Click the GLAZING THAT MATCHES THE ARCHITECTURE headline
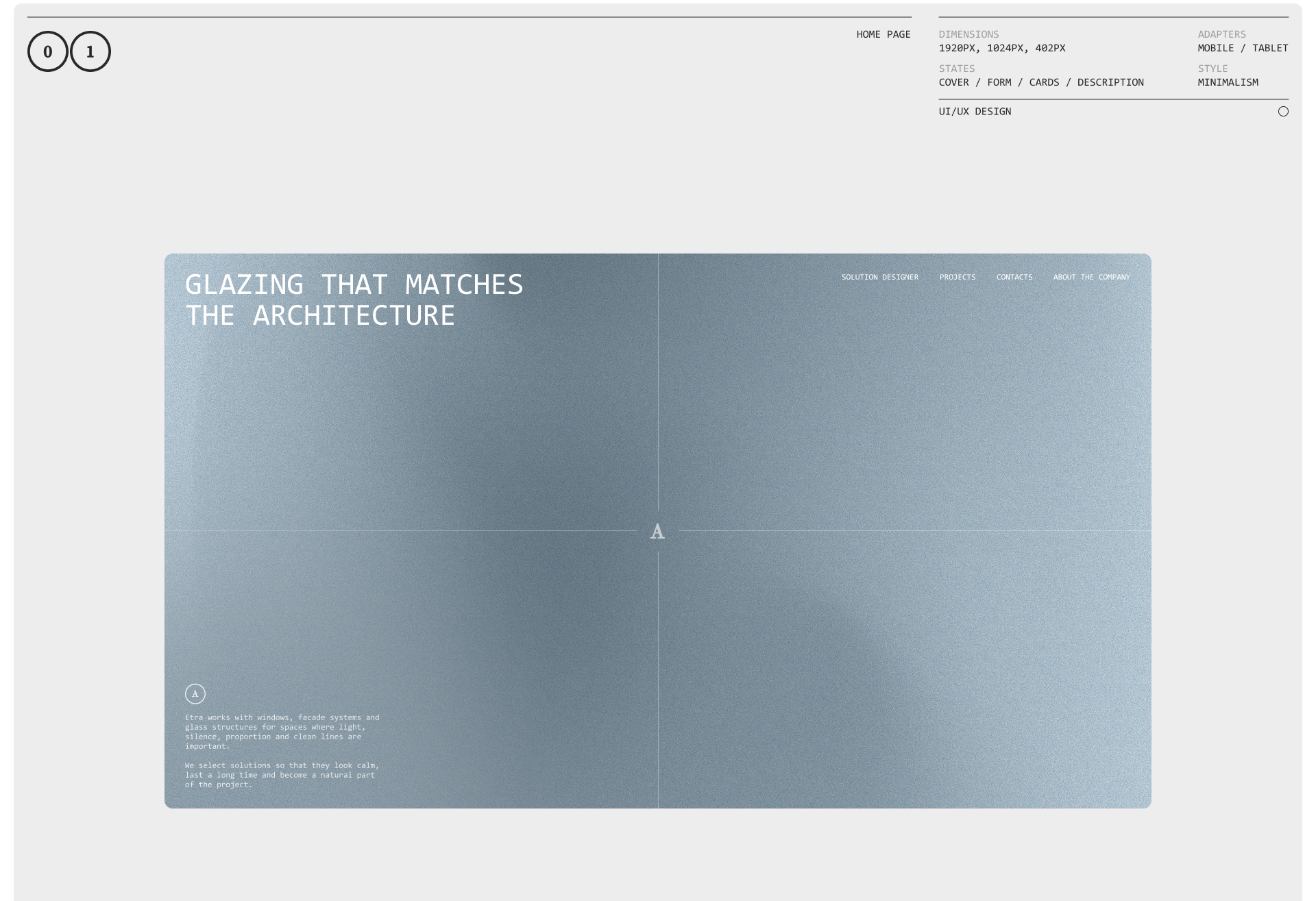 pos(354,300)
